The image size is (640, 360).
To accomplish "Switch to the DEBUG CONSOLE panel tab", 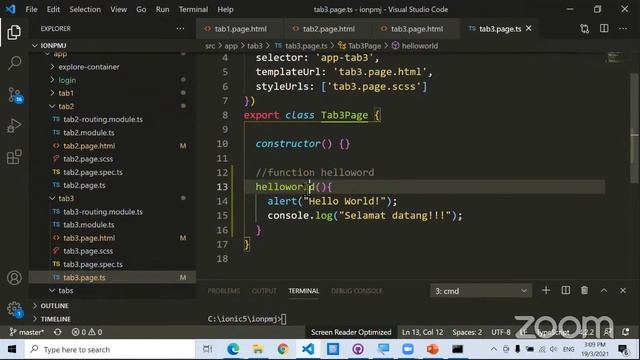I will [357, 291].
